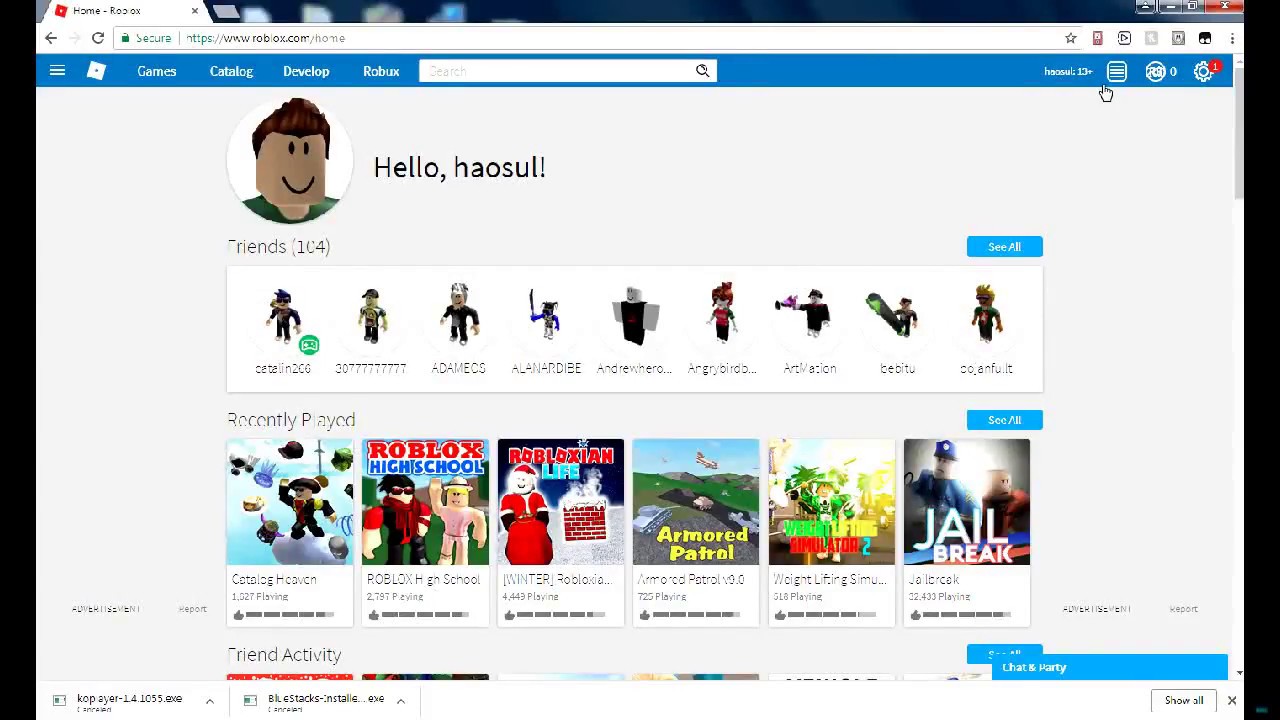Open the Develop menu item
1280x720 pixels.
point(306,71)
